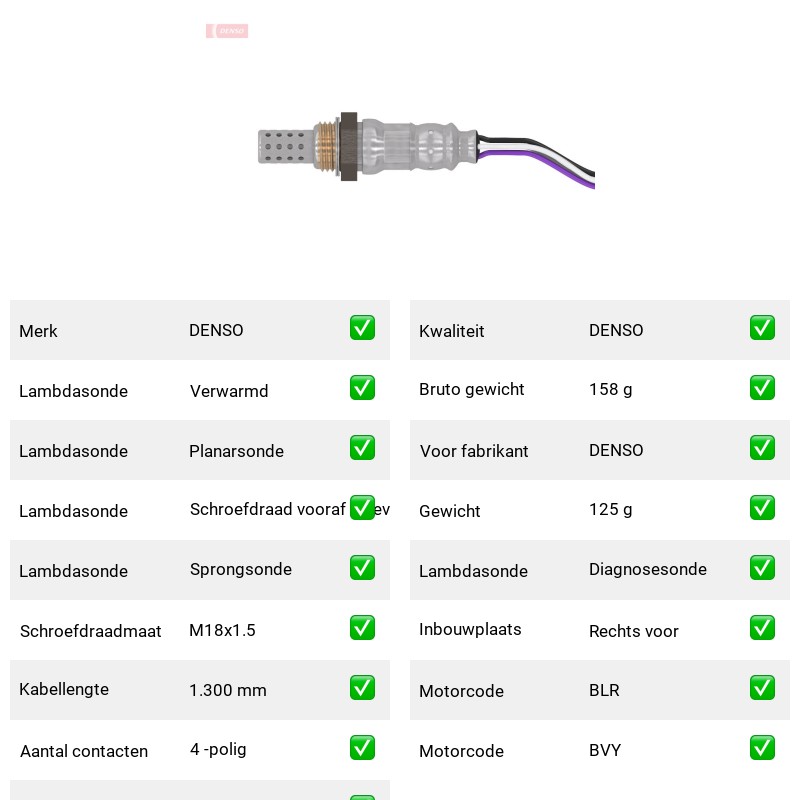Click the DENSO logo thumbnail
800x800 pixels.
(x=227, y=31)
